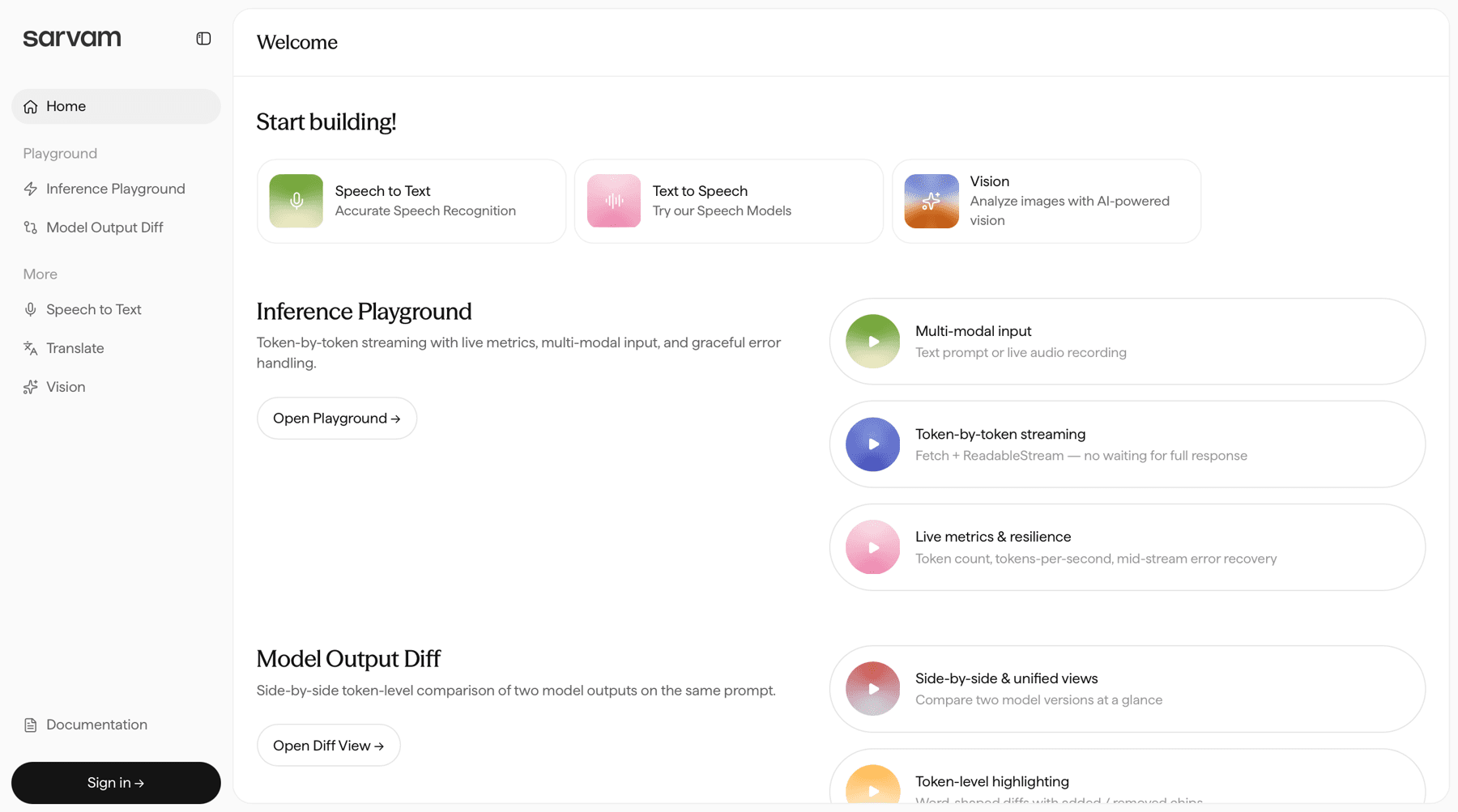Play the Token-by-token streaming demo

click(x=873, y=444)
